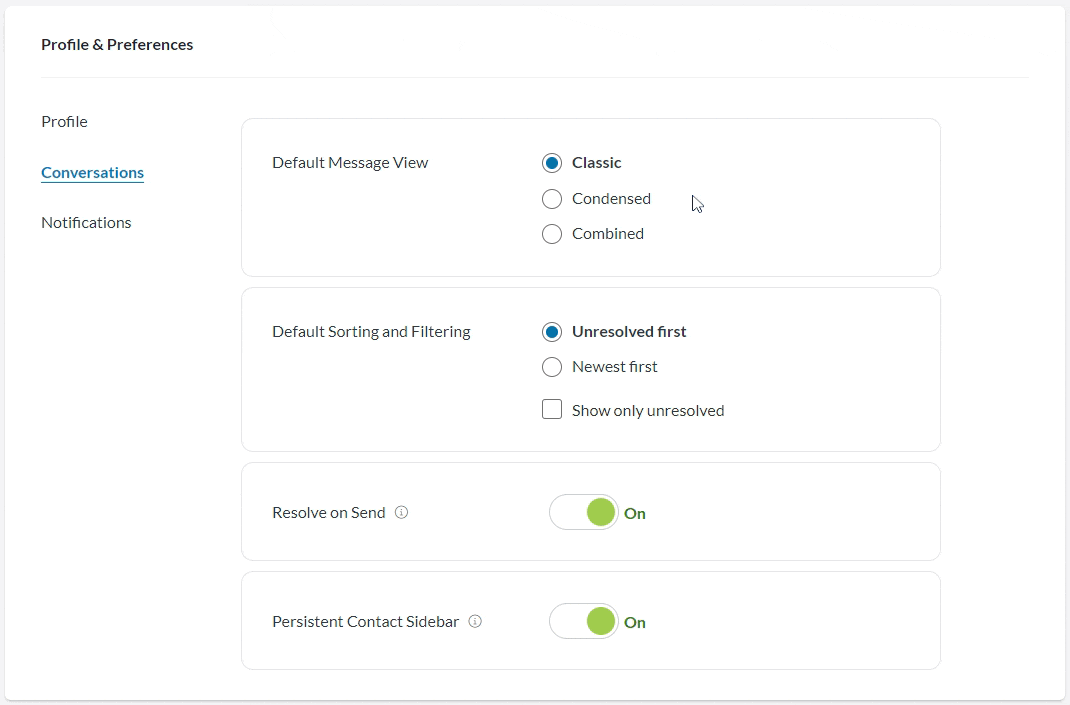
Task: Choose the Condensed message view option
Action: pyautogui.click(x=552, y=198)
